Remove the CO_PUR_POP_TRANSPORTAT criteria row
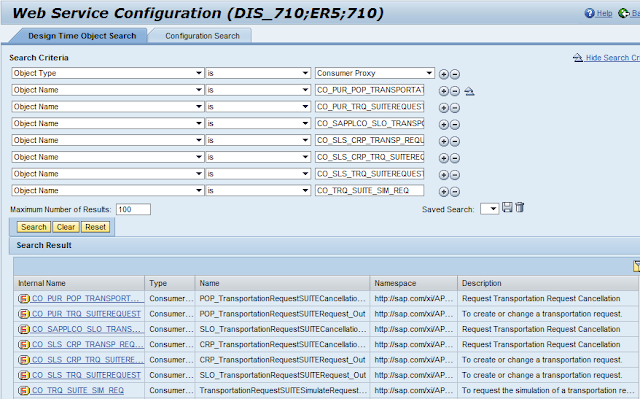The image size is (640, 399). (x=455, y=91)
